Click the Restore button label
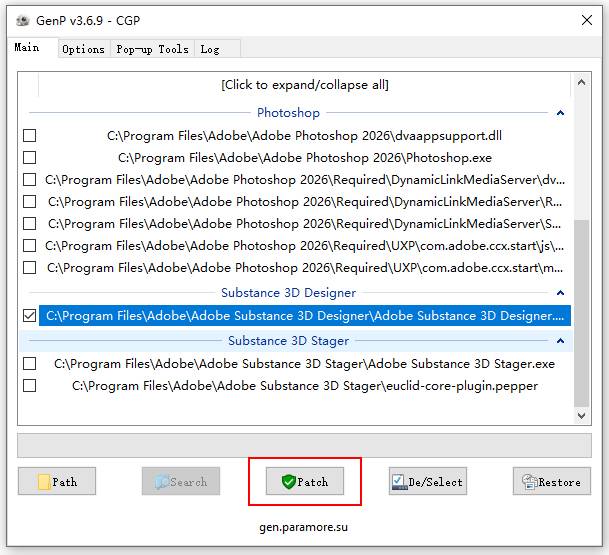609x555 pixels. coord(560,482)
